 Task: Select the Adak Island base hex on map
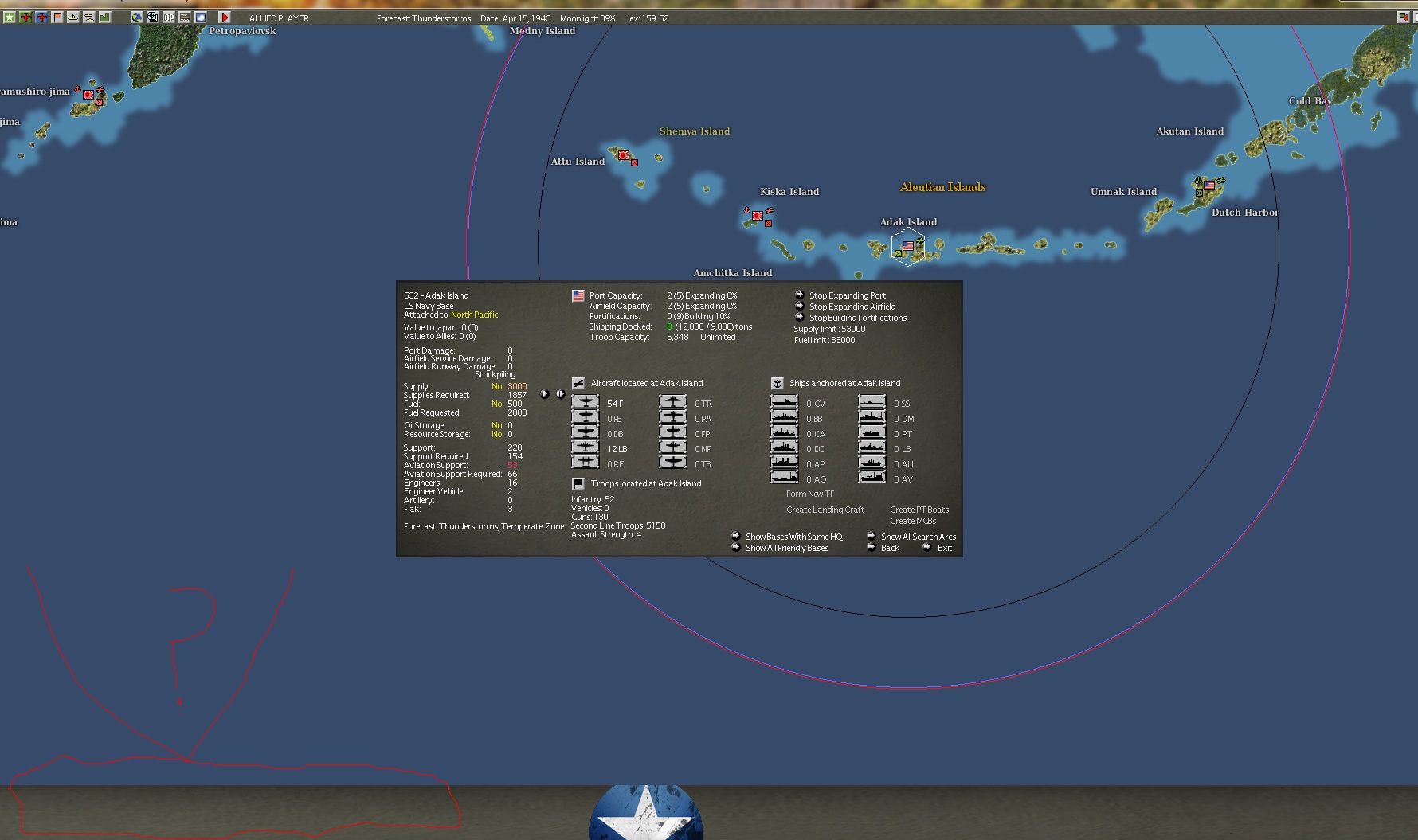click(908, 247)
